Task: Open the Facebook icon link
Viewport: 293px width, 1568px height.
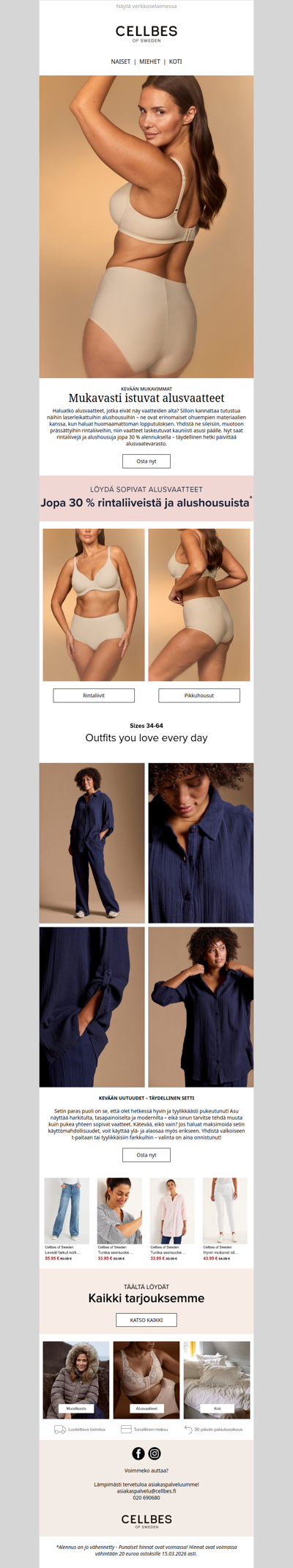Action: coord(138,1453)
